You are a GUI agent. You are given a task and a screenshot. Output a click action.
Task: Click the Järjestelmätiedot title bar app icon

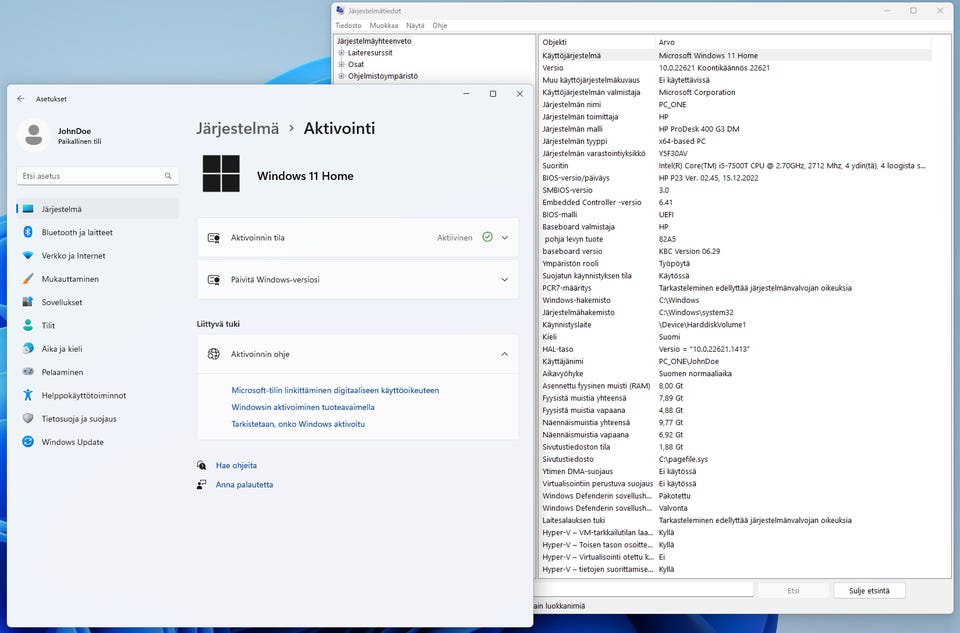coord(340,10)
